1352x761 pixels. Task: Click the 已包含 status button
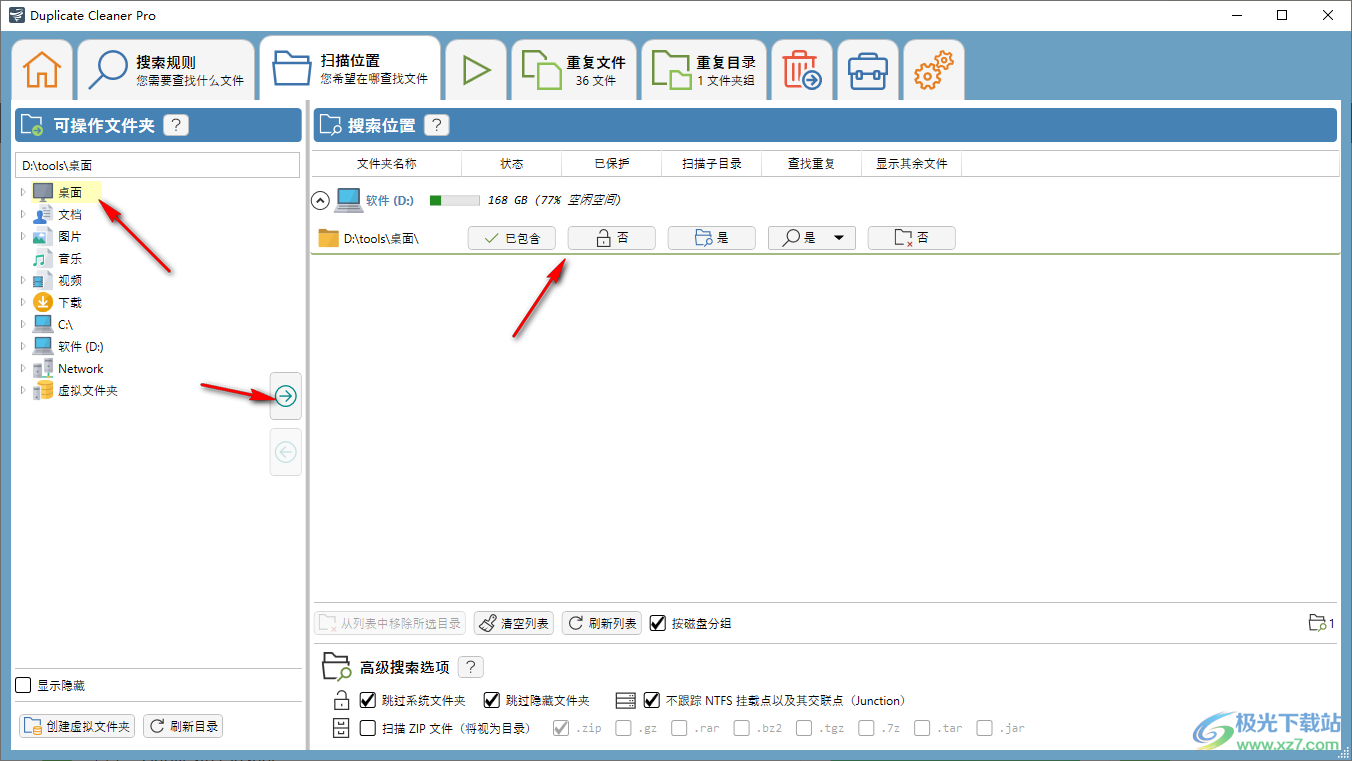[x=512, y=238]
